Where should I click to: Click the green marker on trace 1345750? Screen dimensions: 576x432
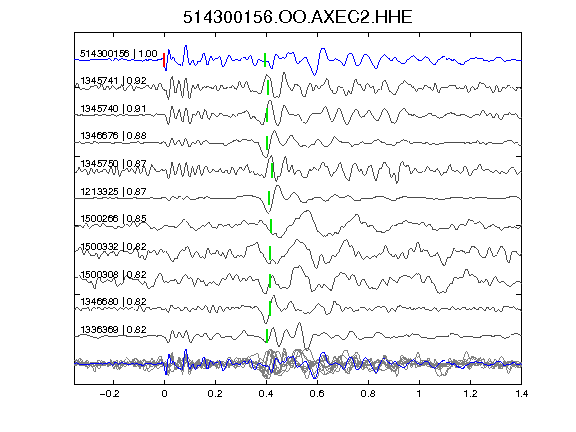272,171
